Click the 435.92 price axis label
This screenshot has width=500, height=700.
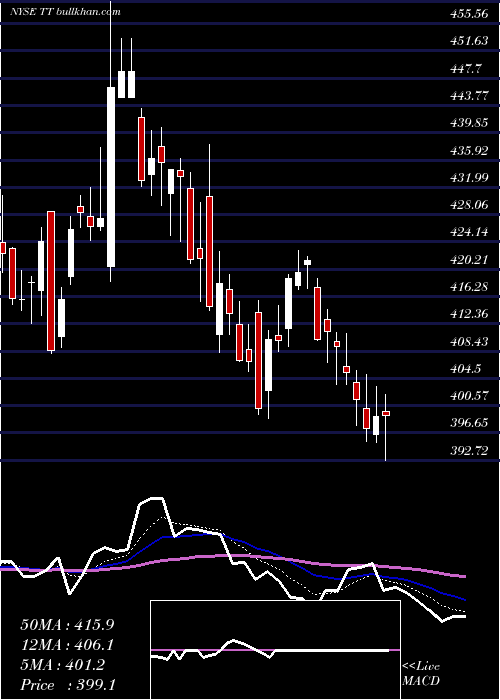click(469, 150)
